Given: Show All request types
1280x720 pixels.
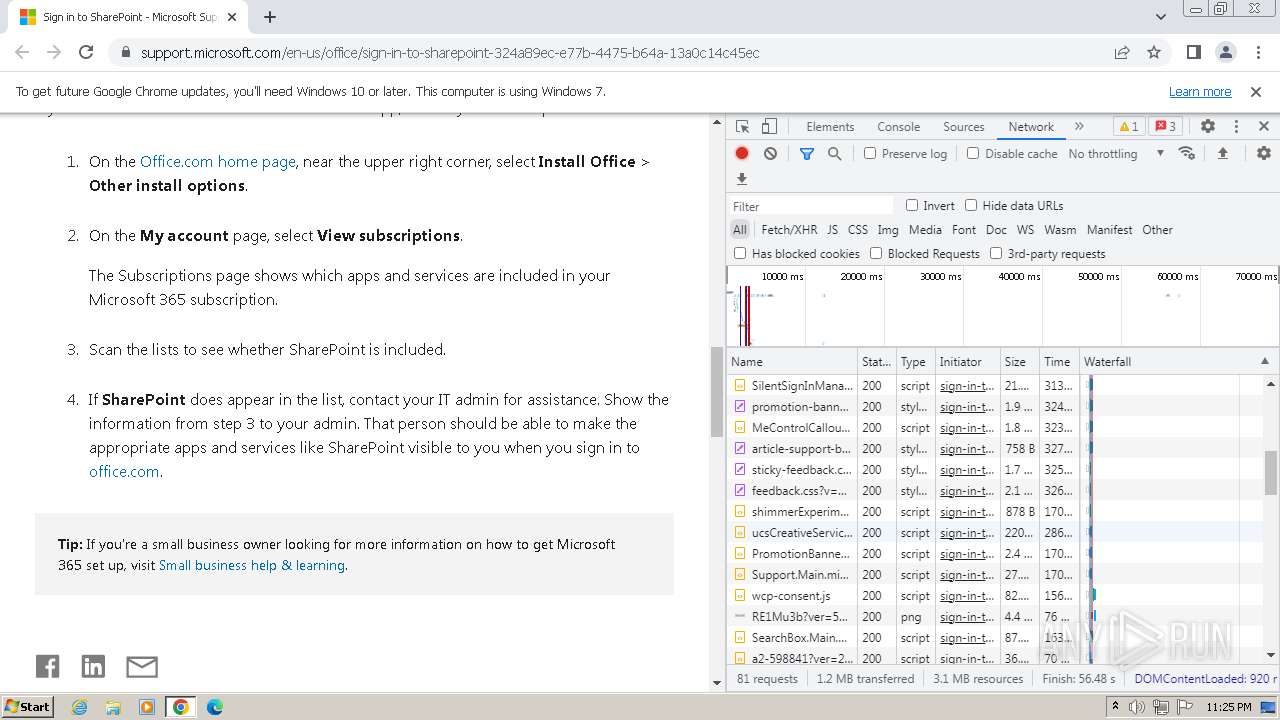Looking at the screenshot, I should point(740,229).
